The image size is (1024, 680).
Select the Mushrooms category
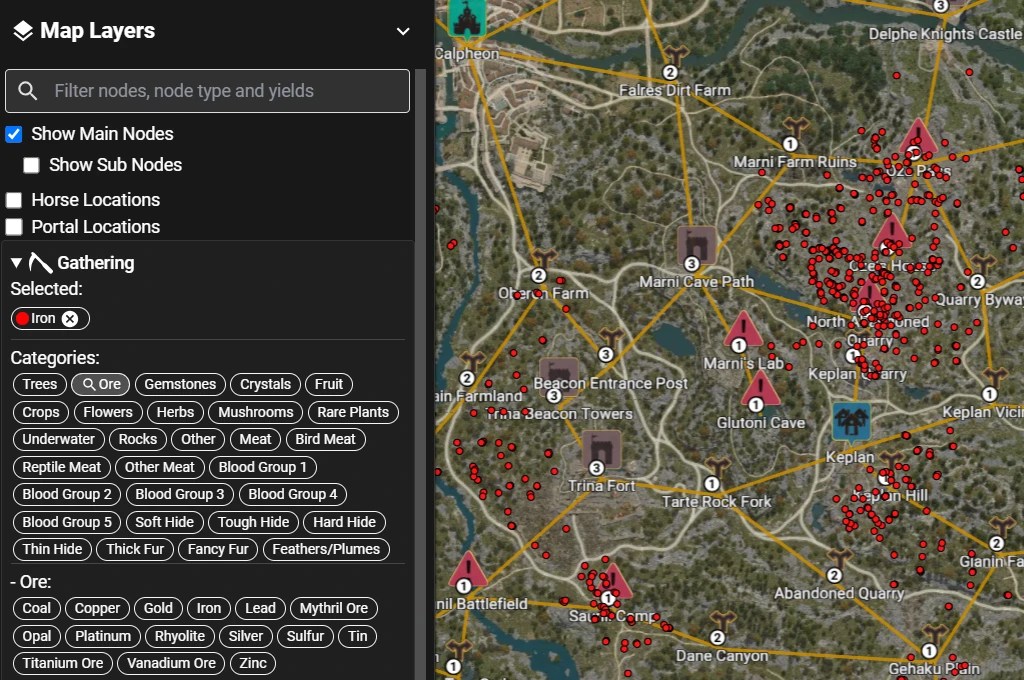pos(255,412)
